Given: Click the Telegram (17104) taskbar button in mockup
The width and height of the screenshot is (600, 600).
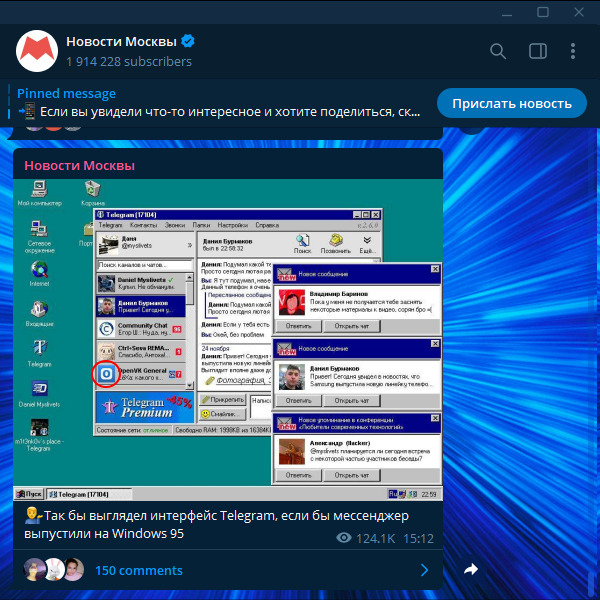Looking at the screenshot, I should click(89, 494).
